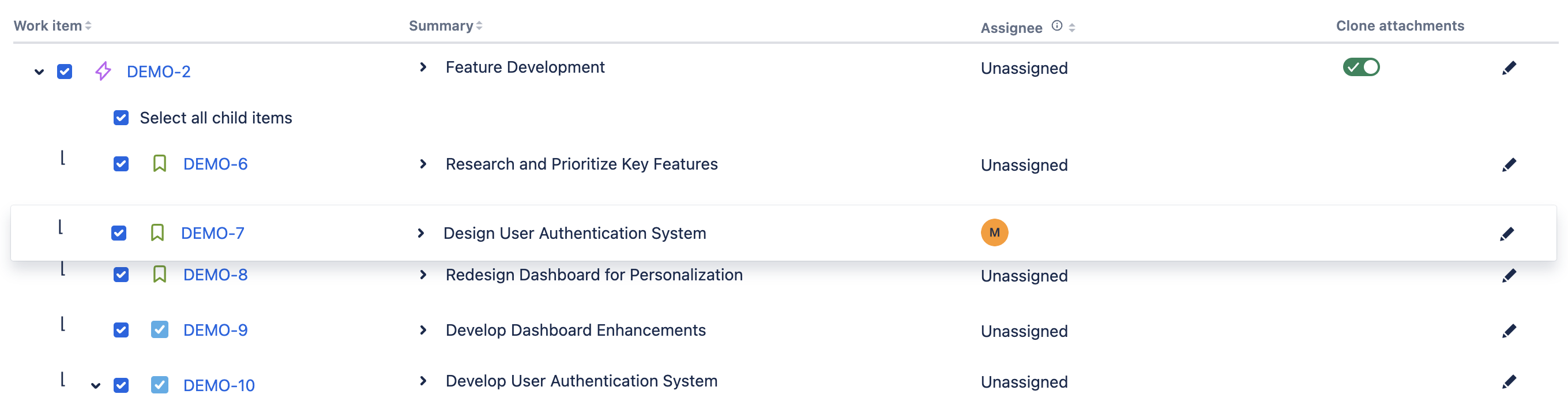Screen dimensions: 1568x409
Task: Uncheck the Select all child items checkbox
Action: (121, 118)
